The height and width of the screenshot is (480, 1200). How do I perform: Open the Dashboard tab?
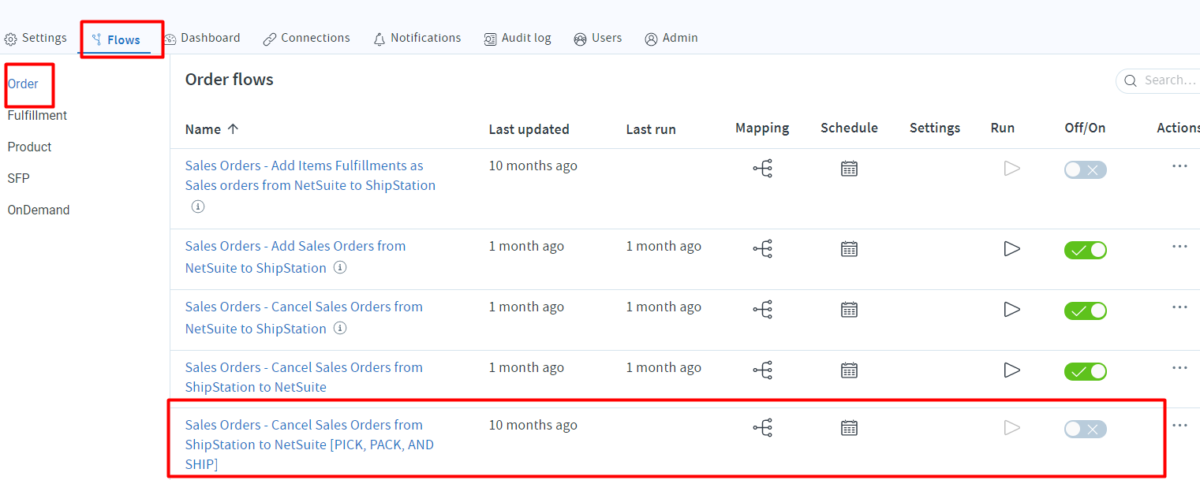(x=203, y=38)
